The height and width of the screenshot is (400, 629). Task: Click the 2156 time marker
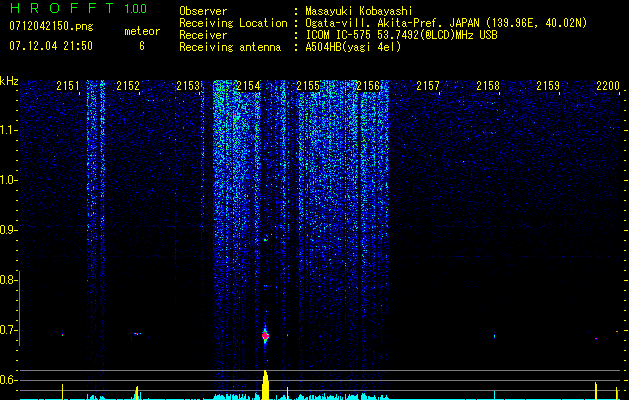[x=368, y=86]
